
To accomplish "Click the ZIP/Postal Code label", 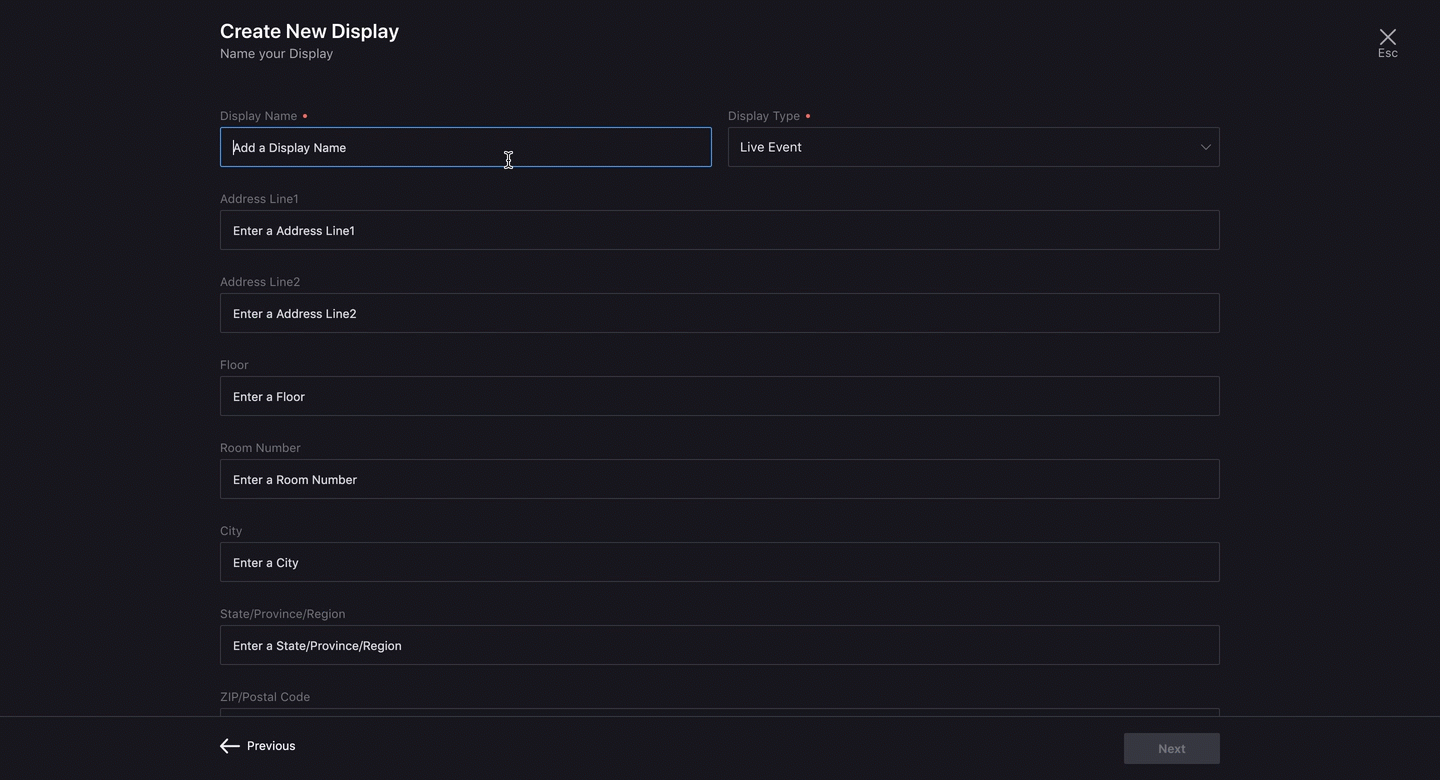I will 265,697.
